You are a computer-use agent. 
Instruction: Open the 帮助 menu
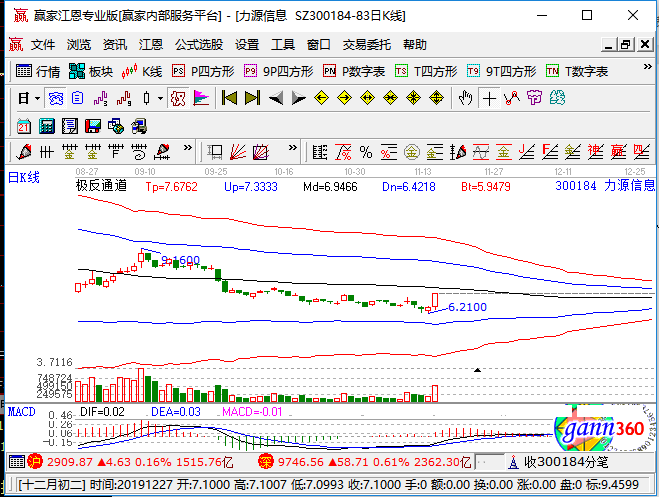point(415,45)
